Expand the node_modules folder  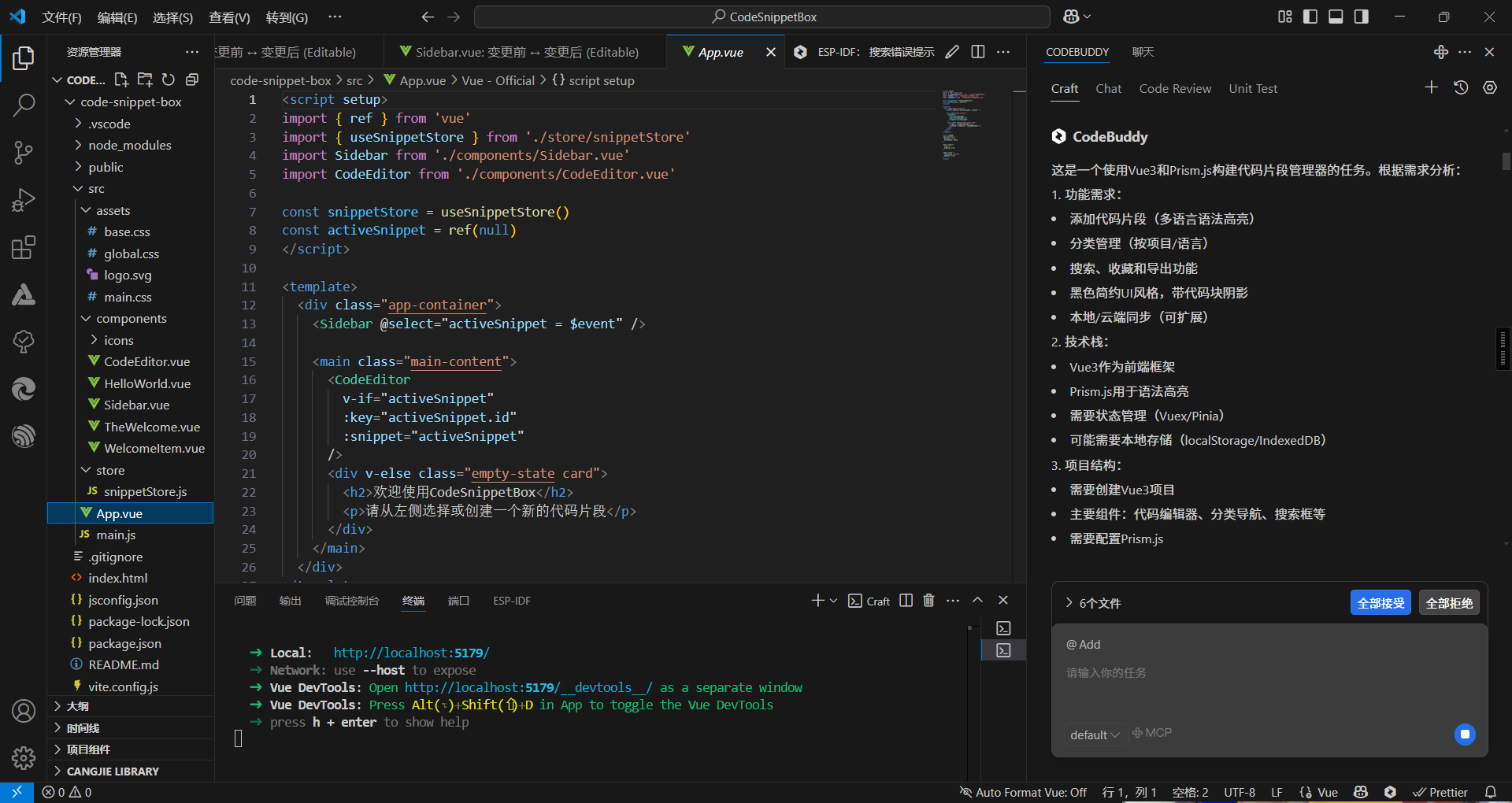[x=131, y=145]
